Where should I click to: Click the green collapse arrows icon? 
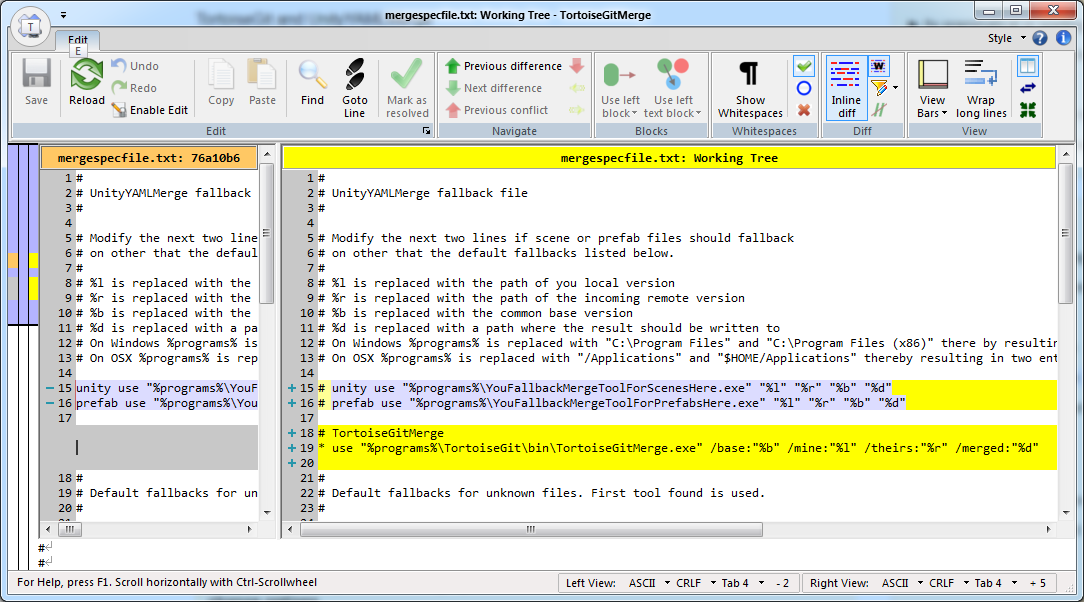click(x=1028, y=110)
